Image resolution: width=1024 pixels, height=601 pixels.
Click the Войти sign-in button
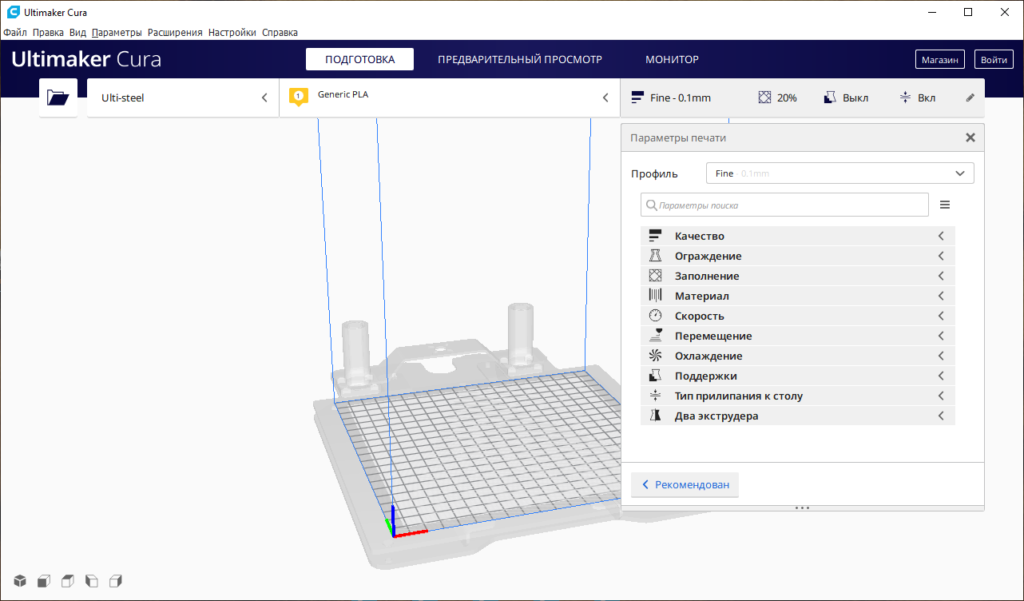994,60
